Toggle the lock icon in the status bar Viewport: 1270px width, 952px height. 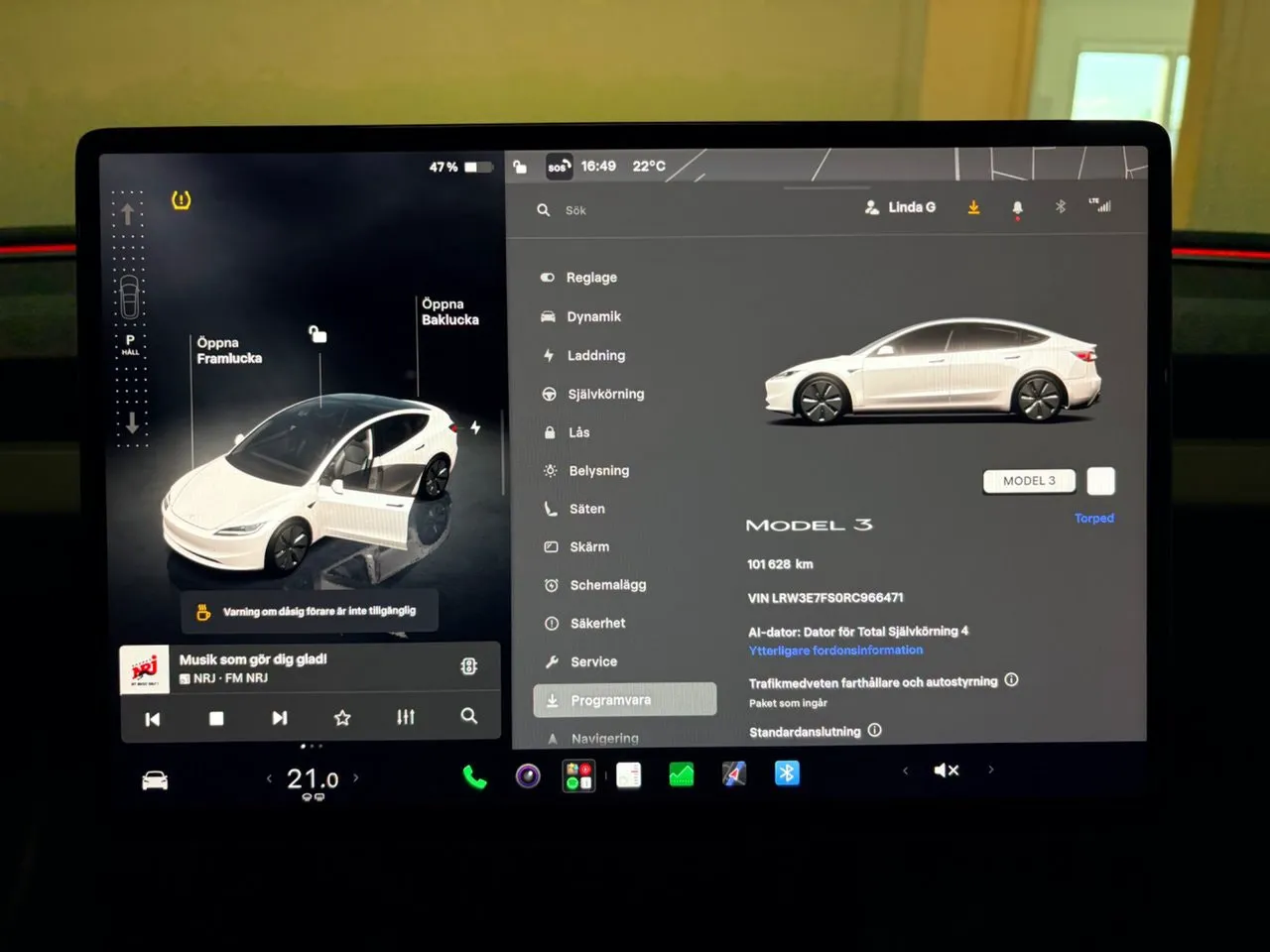click(520, 167)
